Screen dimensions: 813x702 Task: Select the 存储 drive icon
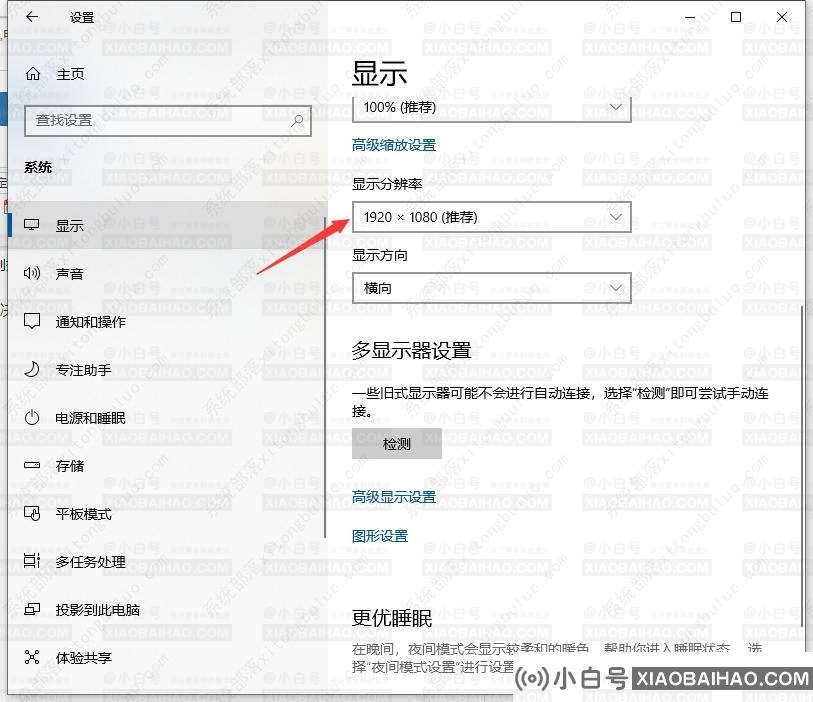32,466
